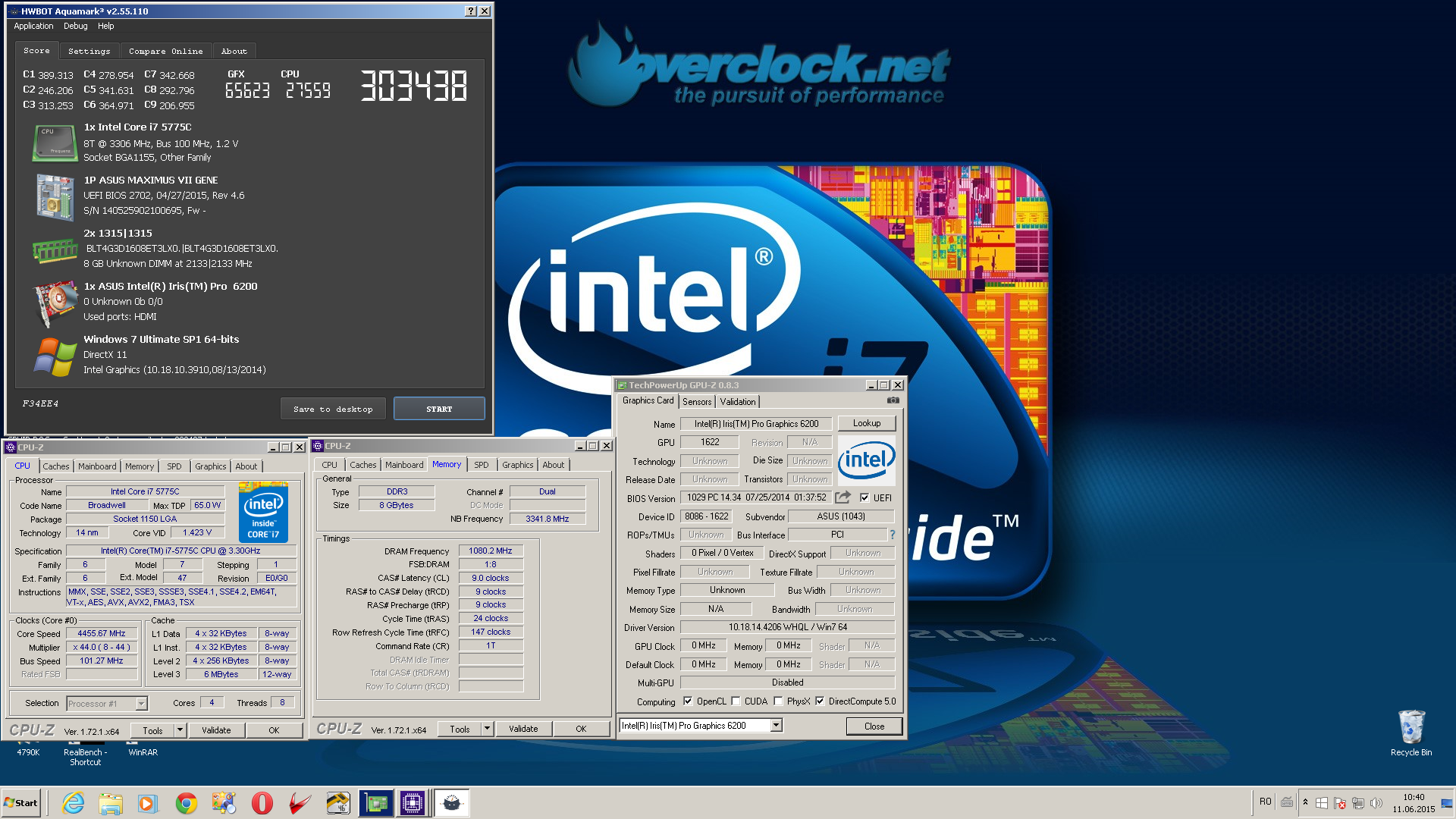Image resolution: width=1456 pixels, height=819 pixels.
Task: Click OK in Memory-tab CPU-Z window
Action: [x=581, y=729]
